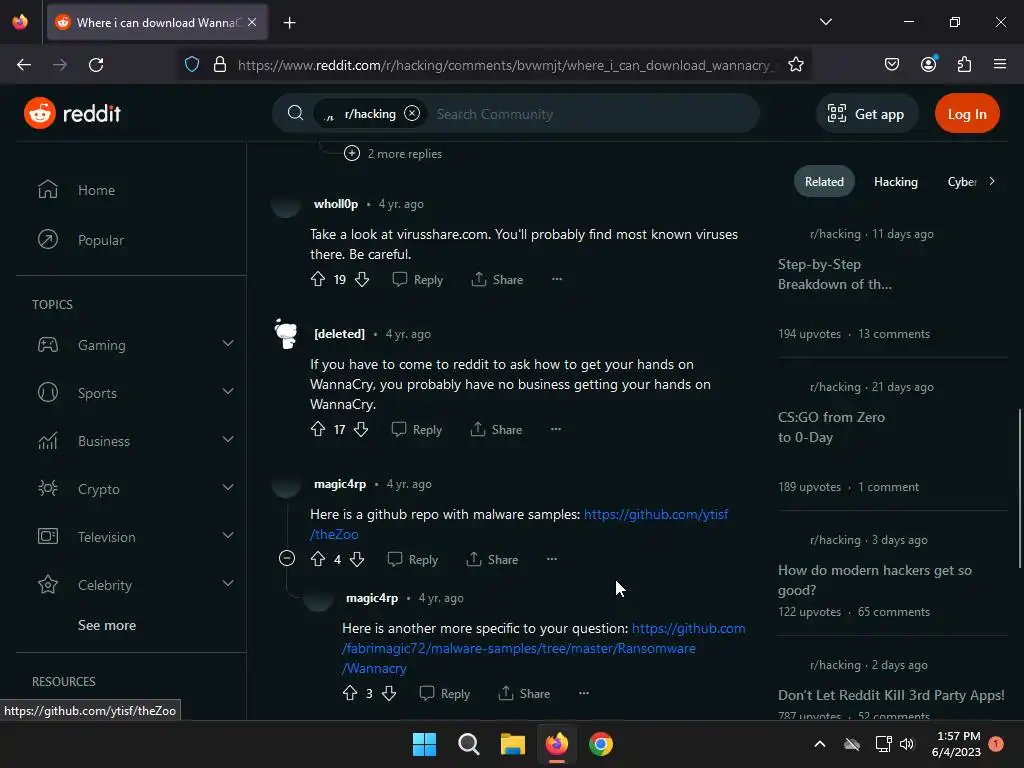1024x768 pixels.
Task: Open How do modern hackers get so good post
Action: 874,580
